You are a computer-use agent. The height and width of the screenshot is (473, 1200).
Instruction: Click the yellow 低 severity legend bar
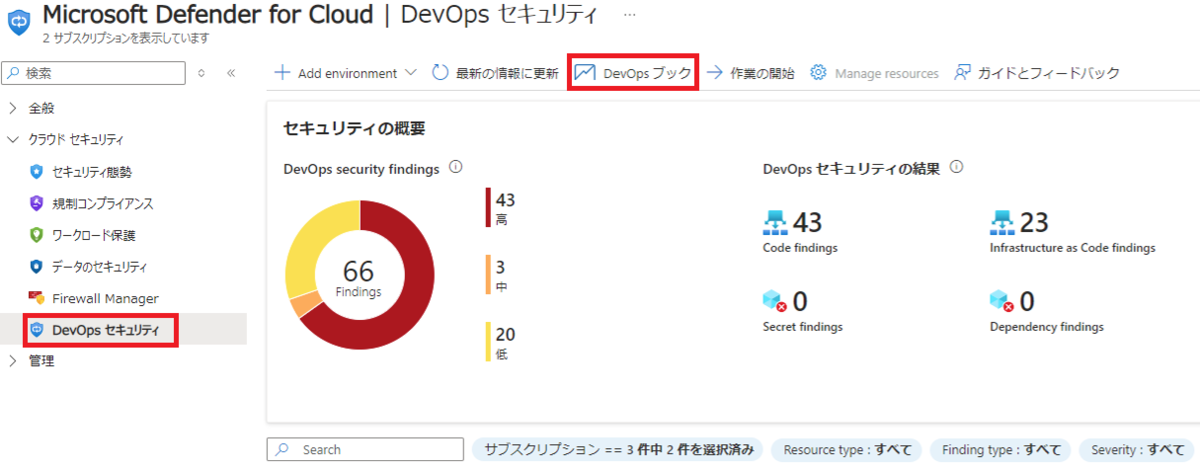489,342
